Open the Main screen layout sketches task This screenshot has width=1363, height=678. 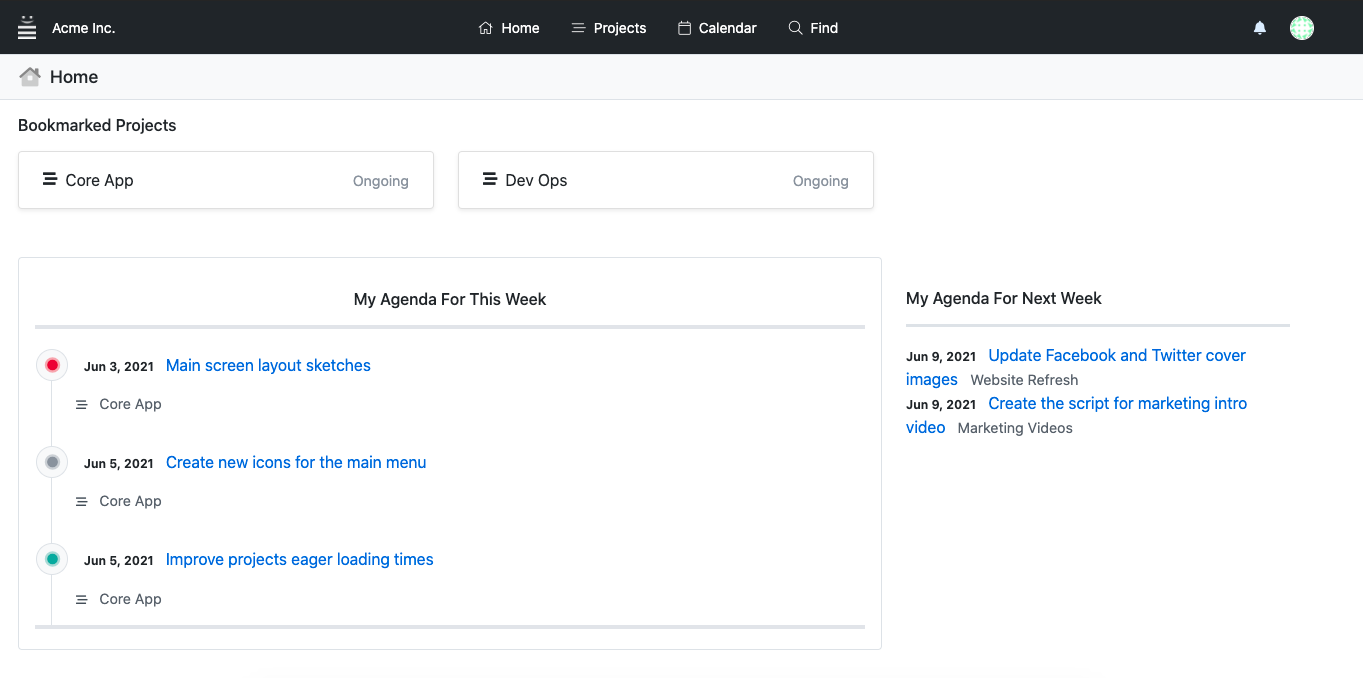click(267, 364)
